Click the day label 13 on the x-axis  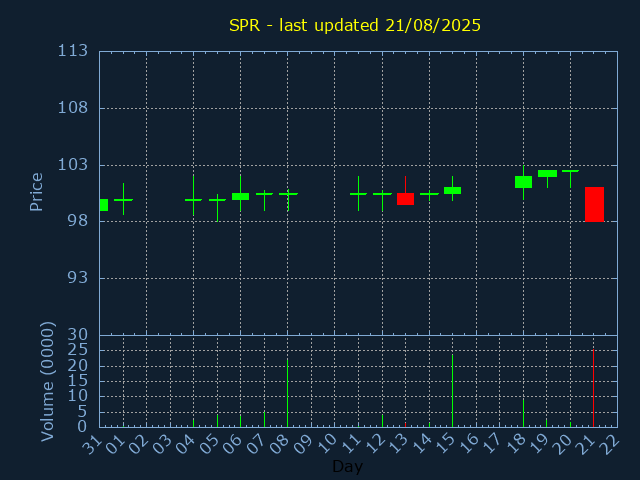coord(398,444)
